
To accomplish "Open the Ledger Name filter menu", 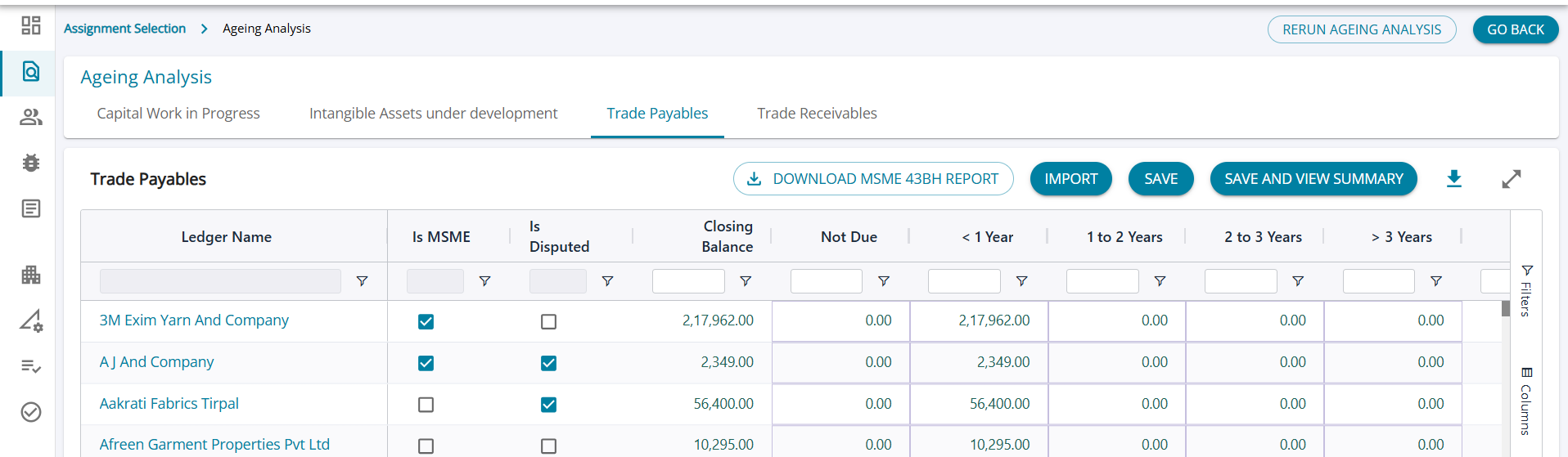I will pyautogui.click(x=362, y=281).
